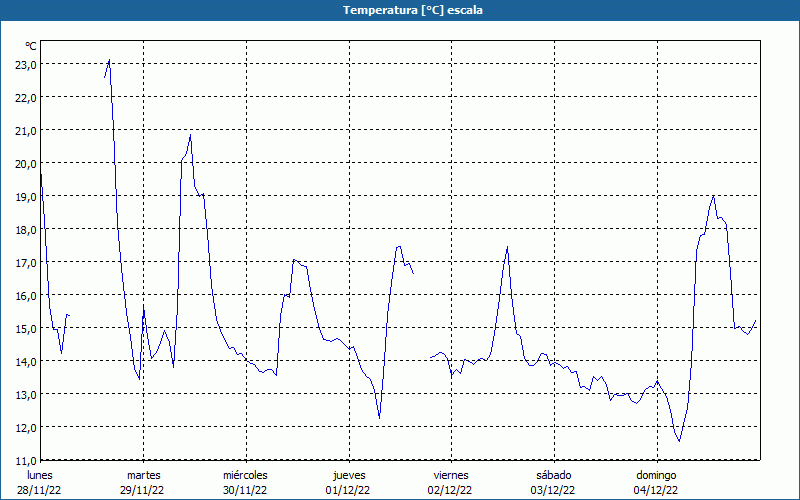Click the Sunday afternoon peak at 19 °C
This screenshot has height=500, width=800.
click(713, 196)
